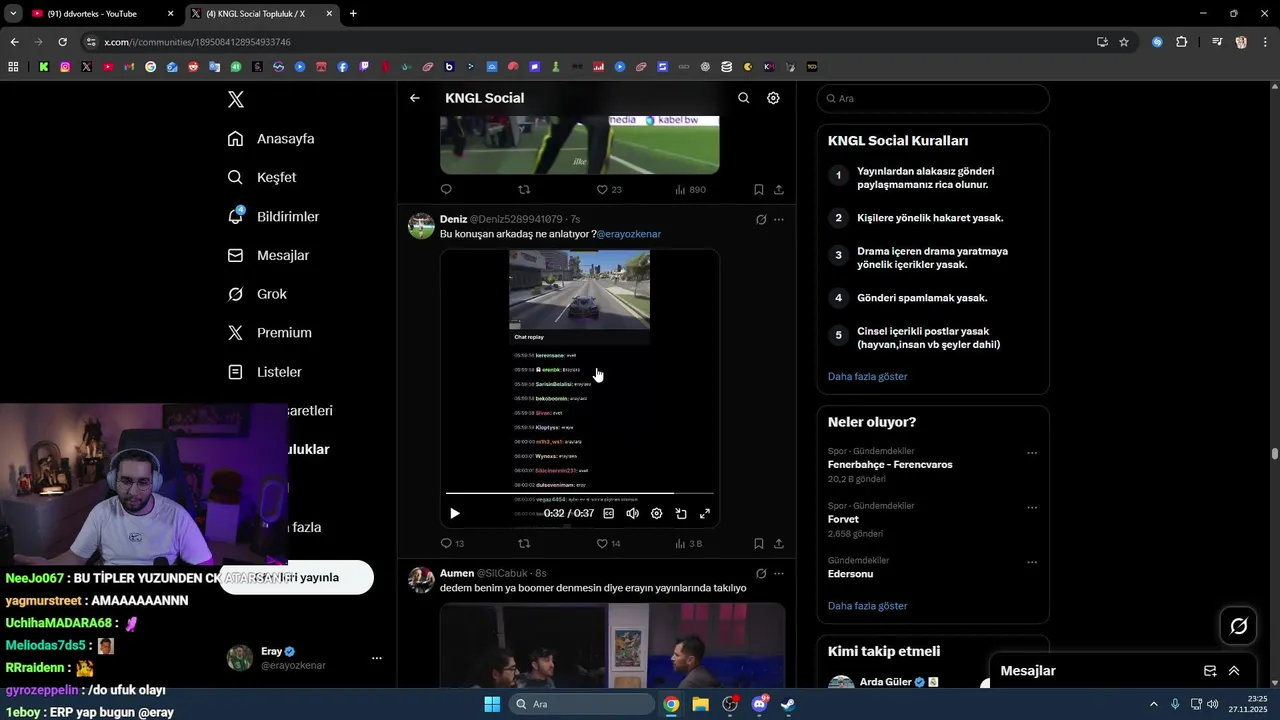Reload the current page

tap(62, 42)
